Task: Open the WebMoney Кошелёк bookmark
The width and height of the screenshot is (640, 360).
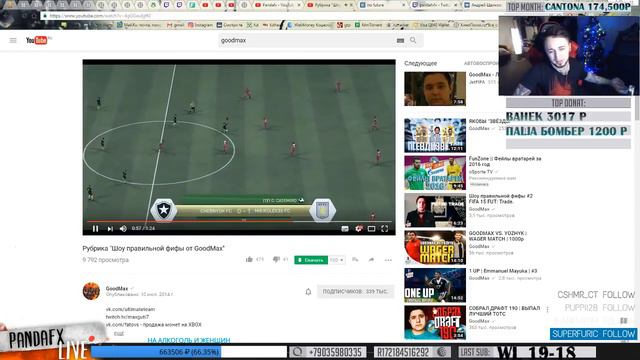Action: click(310, 25)
